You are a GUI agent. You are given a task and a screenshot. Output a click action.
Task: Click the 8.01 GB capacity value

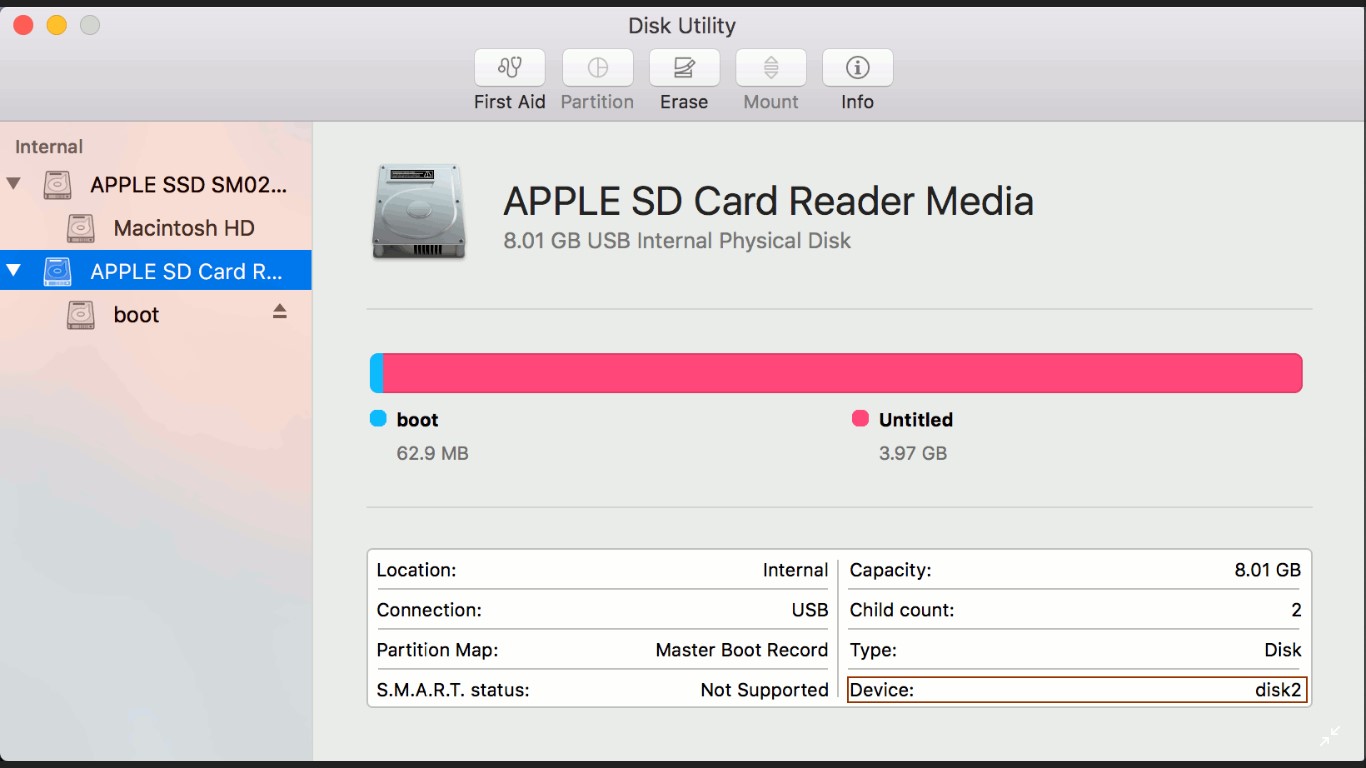1268,570
